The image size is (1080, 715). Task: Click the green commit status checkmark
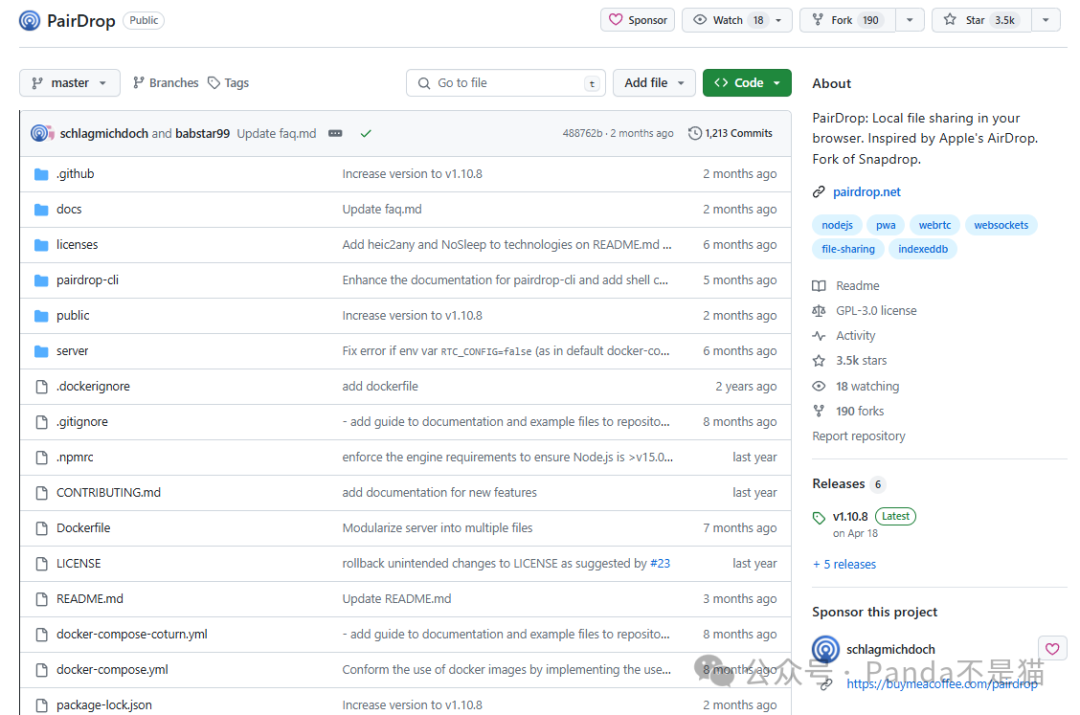pyautogui.click(x=366, y=133)
